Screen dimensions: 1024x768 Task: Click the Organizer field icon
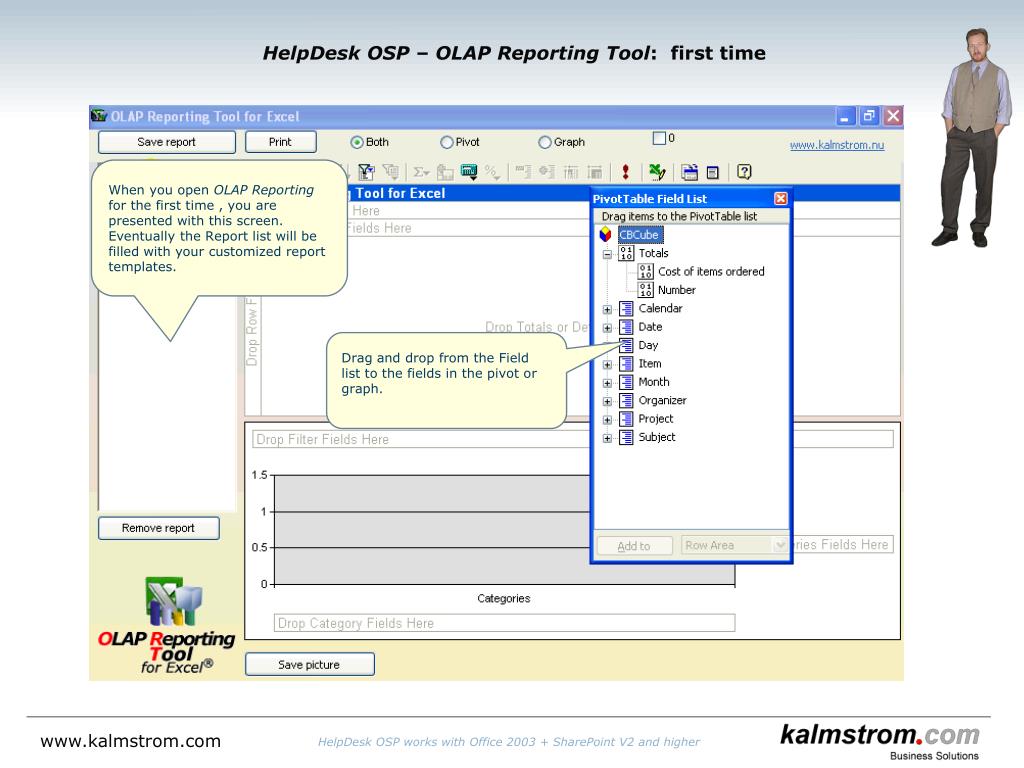click(x=626, y=400)
